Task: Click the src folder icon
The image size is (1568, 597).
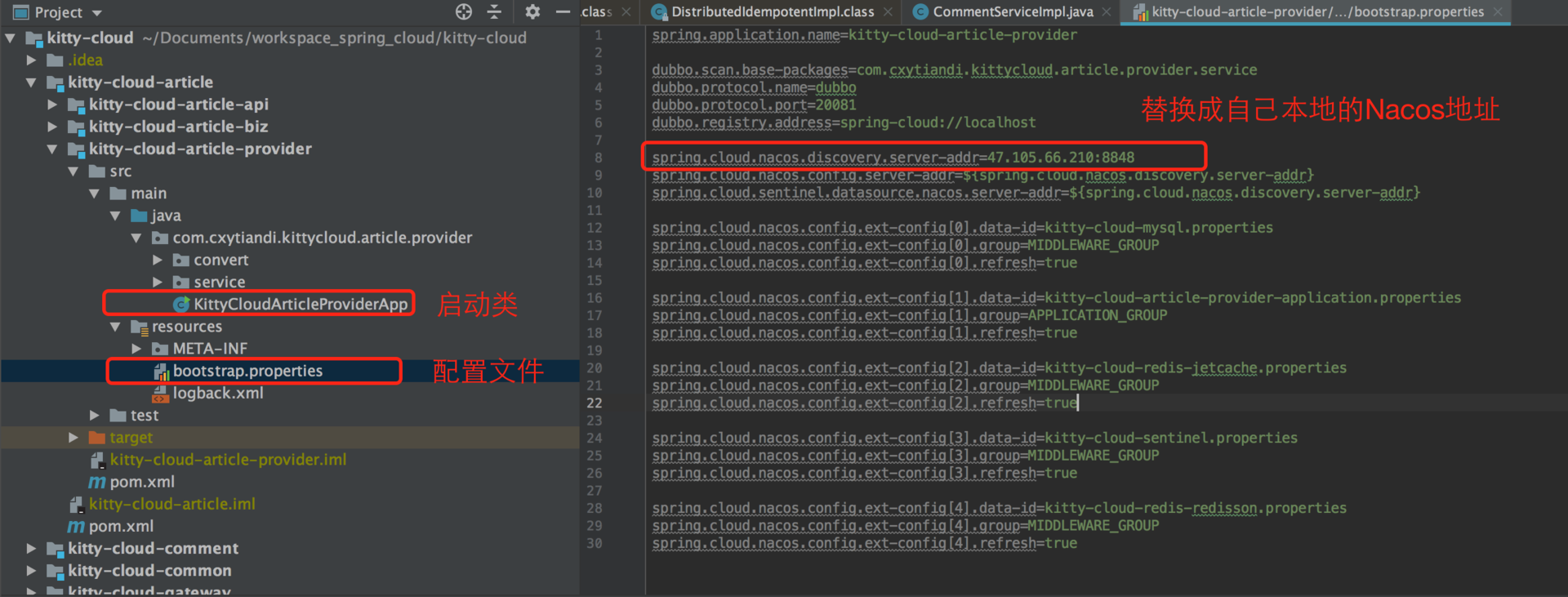Action: 97,172
